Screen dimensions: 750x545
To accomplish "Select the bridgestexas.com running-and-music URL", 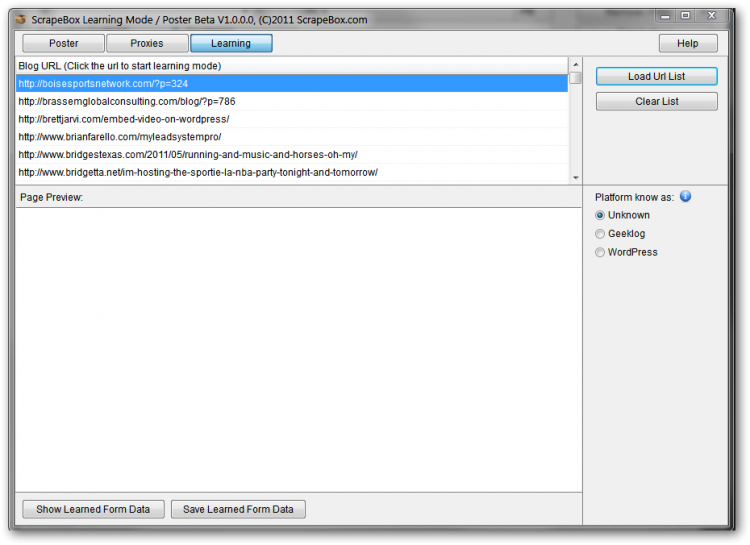I will click(x=292, y=155).
